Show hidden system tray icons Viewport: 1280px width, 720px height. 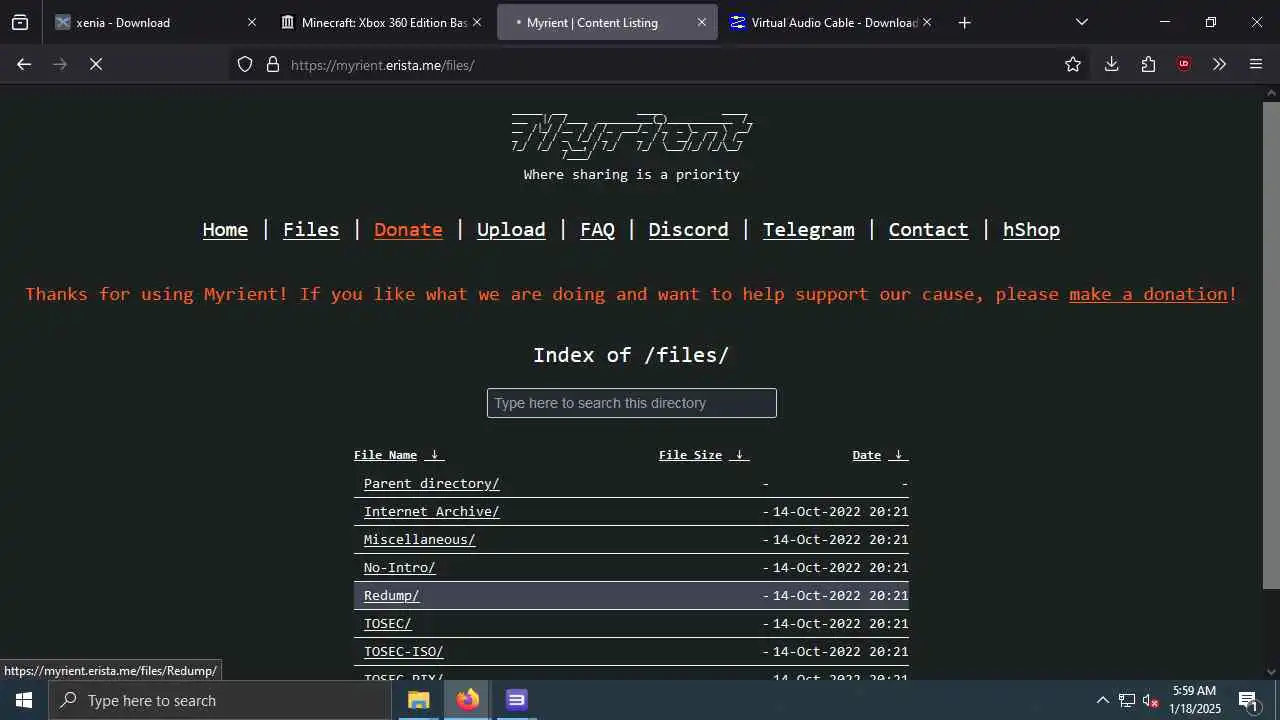point(1102,700)
